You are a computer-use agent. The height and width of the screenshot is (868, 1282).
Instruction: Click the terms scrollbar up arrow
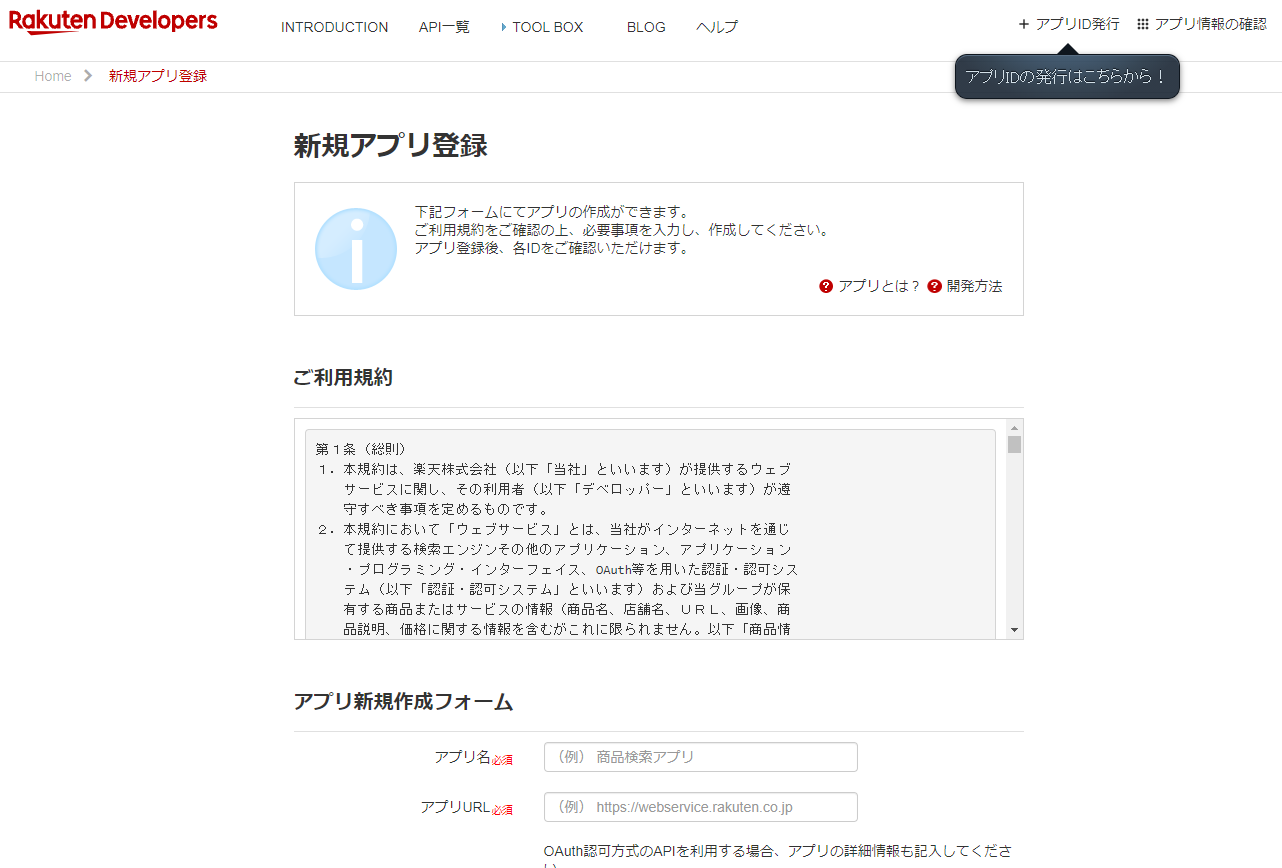(1014, 427)
